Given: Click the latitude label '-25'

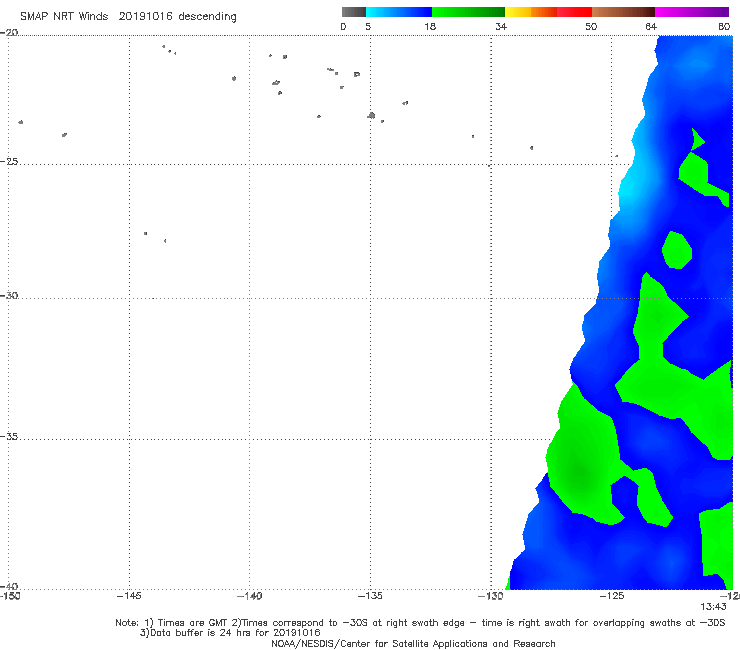Looking at the screenshot, I should 9,161.
